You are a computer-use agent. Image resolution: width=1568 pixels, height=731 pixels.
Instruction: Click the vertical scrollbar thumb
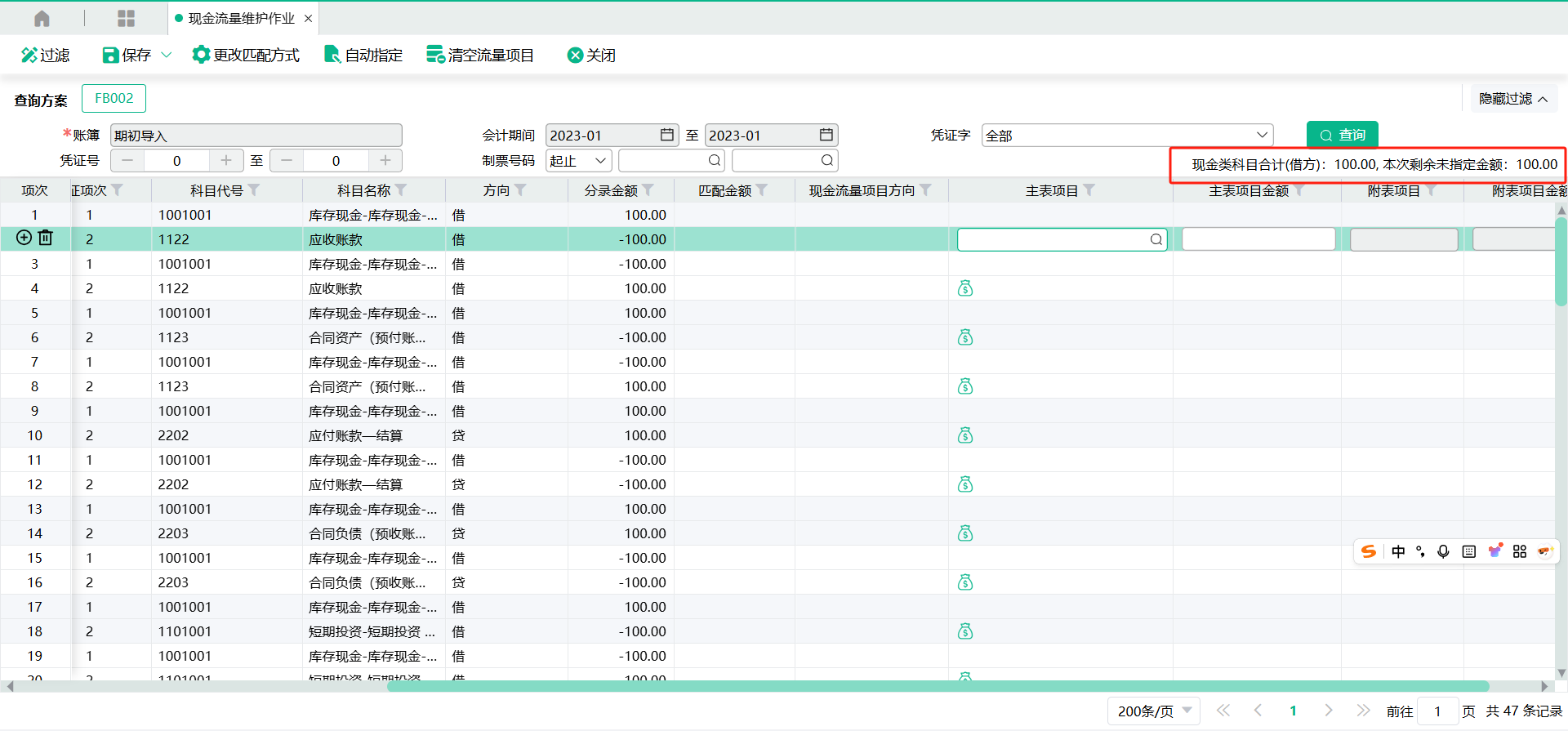pyautogui.click(x=1561, y=261)
